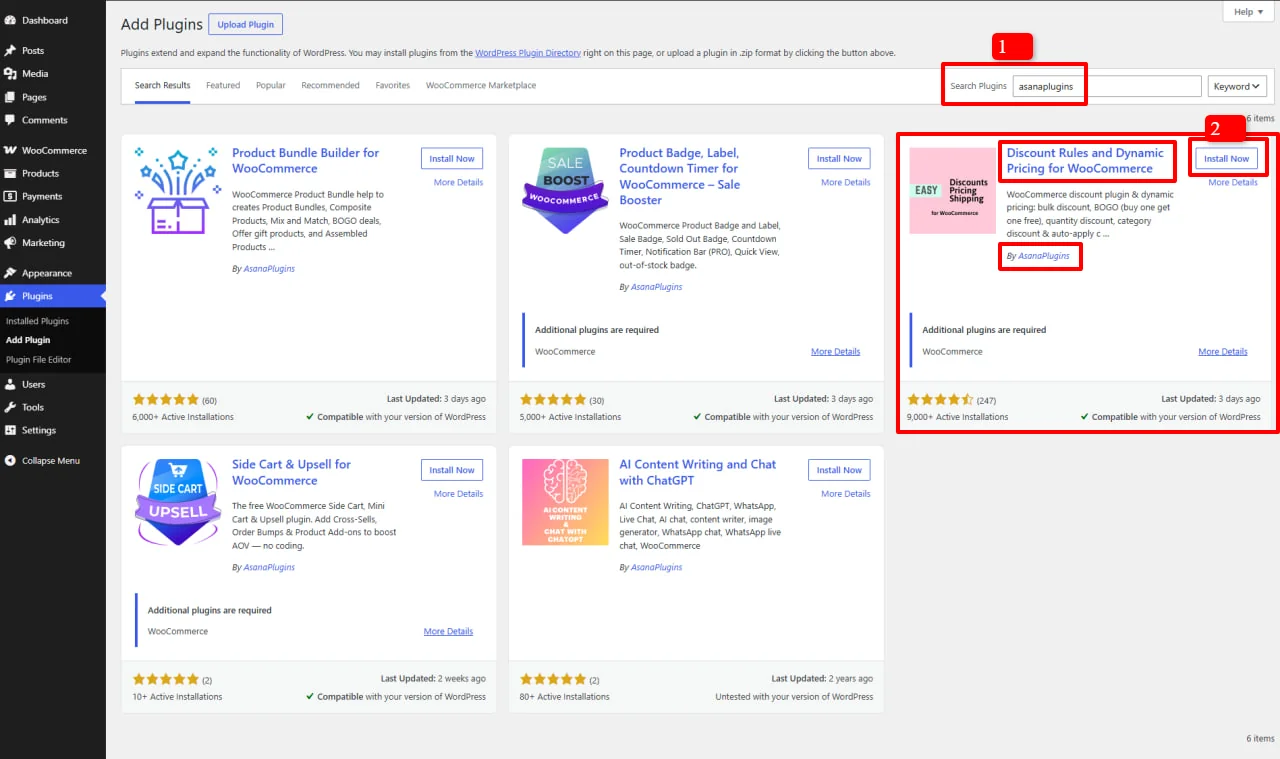Click the Collapse Menu arrow icon
This screenshot has height=759, width=1280.
click(x=10, y=461)
